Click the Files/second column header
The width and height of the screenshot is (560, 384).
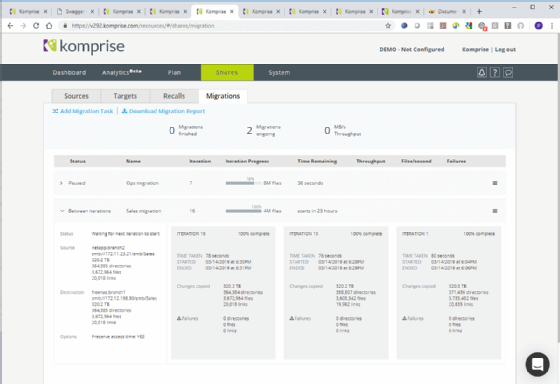click(416, 161)
